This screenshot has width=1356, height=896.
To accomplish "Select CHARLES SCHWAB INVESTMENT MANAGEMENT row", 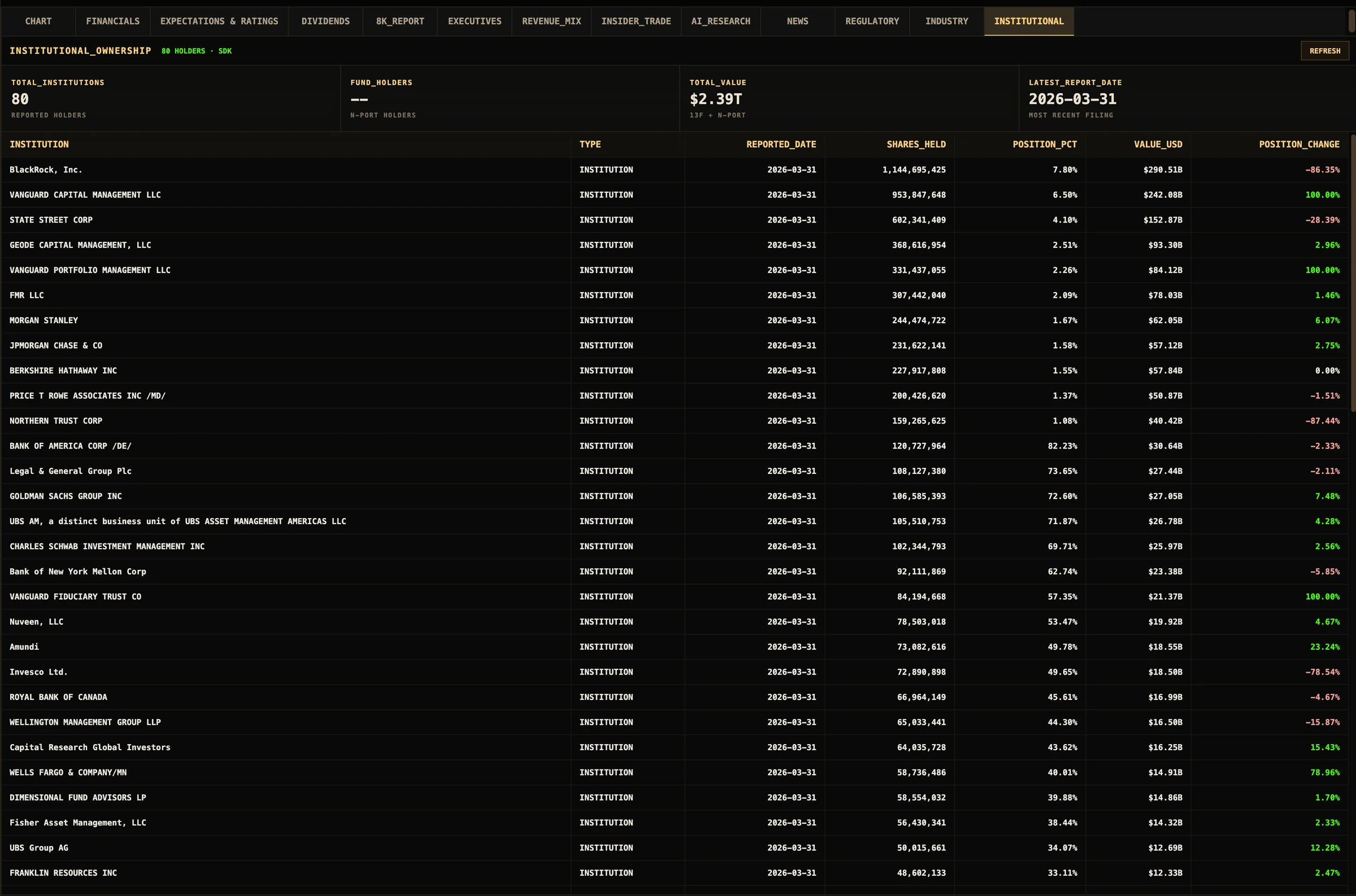I will pyautogui.click(x=675, y=547).
